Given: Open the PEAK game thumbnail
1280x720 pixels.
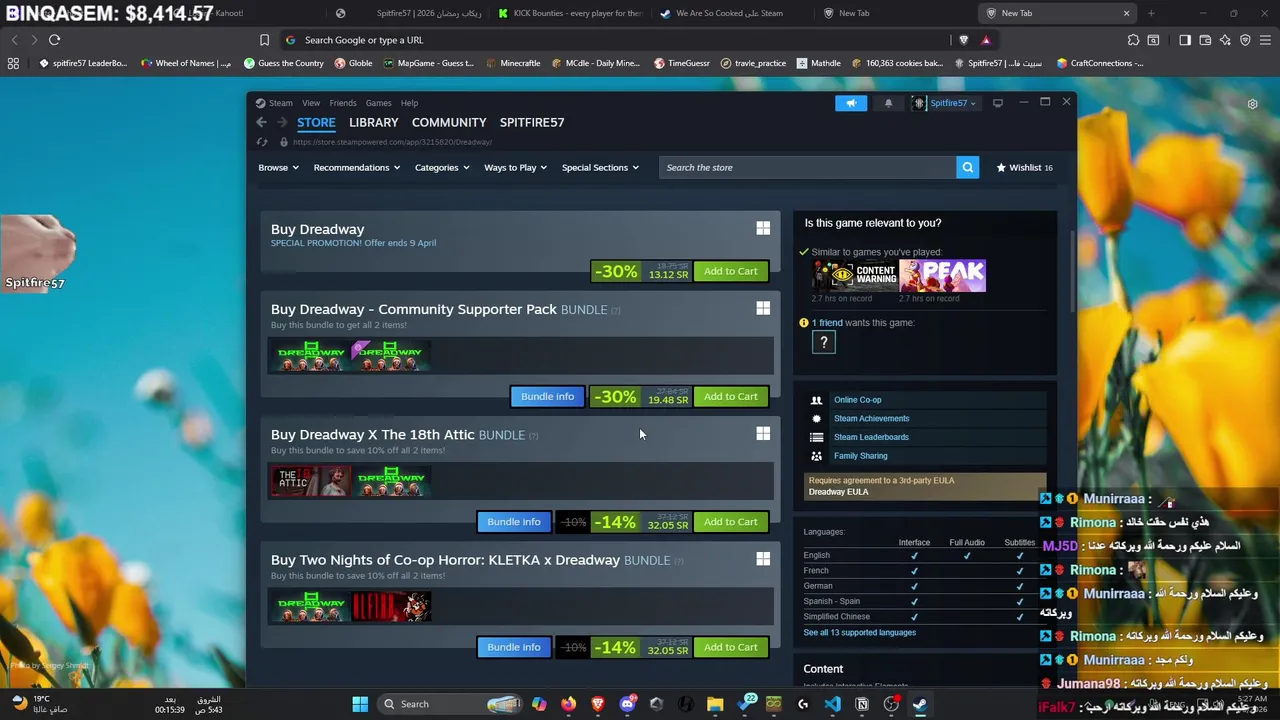Looking at the screenshot, I should pyautogui.click(x=943, y=275).
